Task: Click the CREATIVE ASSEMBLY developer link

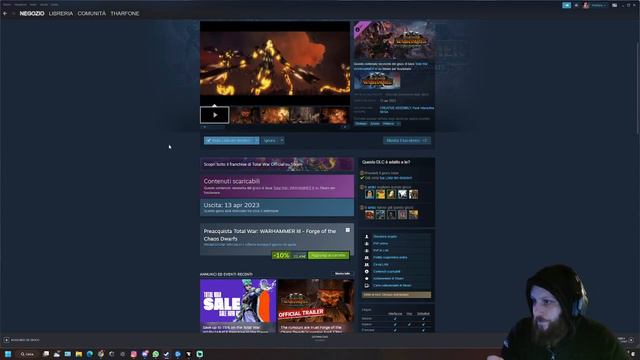Action: point(395,108)
